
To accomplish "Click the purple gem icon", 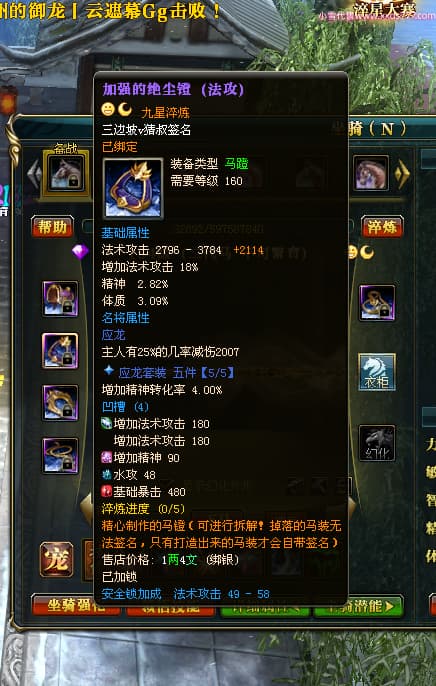I will 80,252.
